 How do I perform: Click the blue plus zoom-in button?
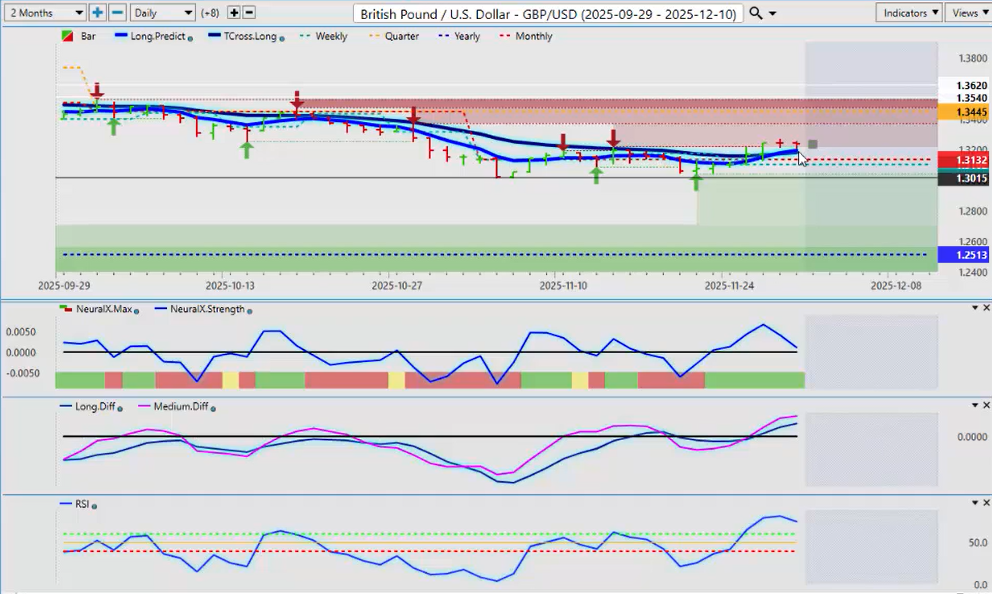point(97,13)
